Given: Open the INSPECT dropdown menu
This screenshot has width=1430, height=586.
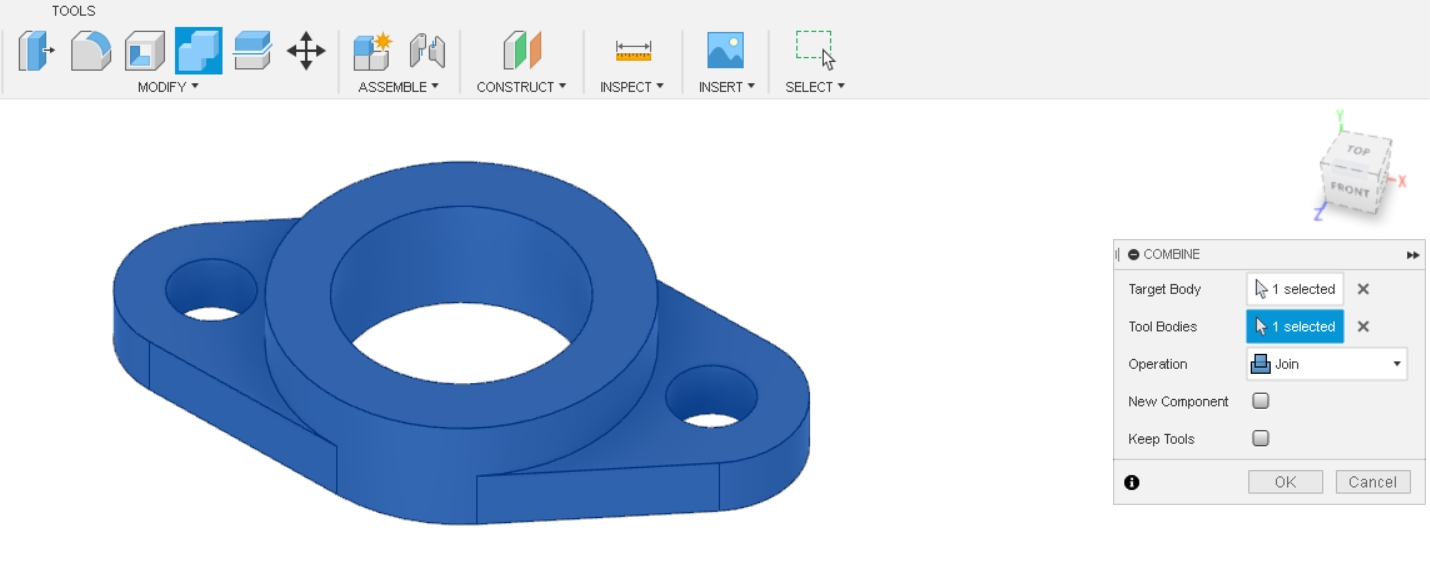Looking at the screenshot, I should pyautogui.click(x=631, y=87).
